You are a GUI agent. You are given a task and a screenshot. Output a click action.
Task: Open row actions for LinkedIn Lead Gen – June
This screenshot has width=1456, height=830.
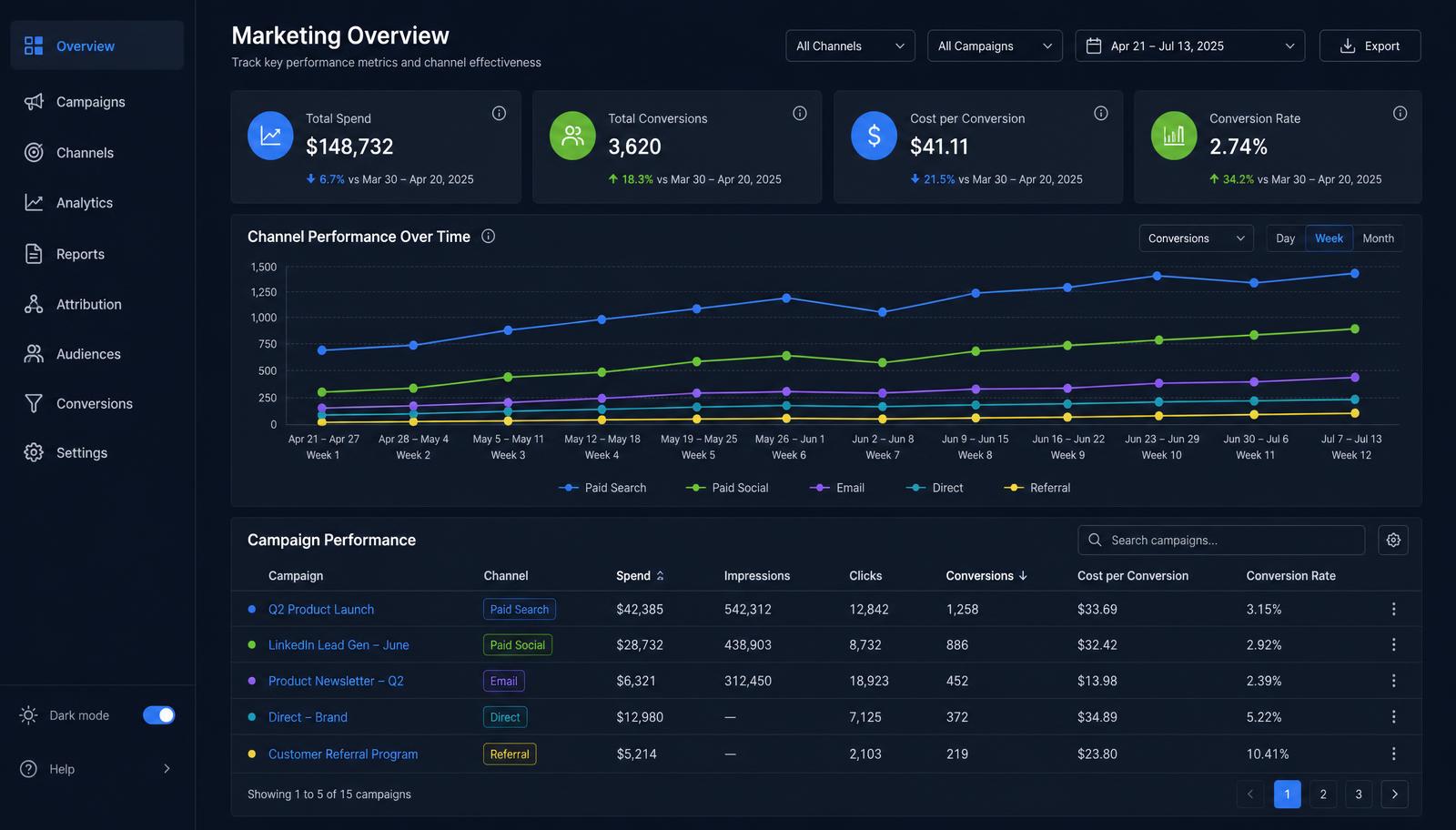1393,644
